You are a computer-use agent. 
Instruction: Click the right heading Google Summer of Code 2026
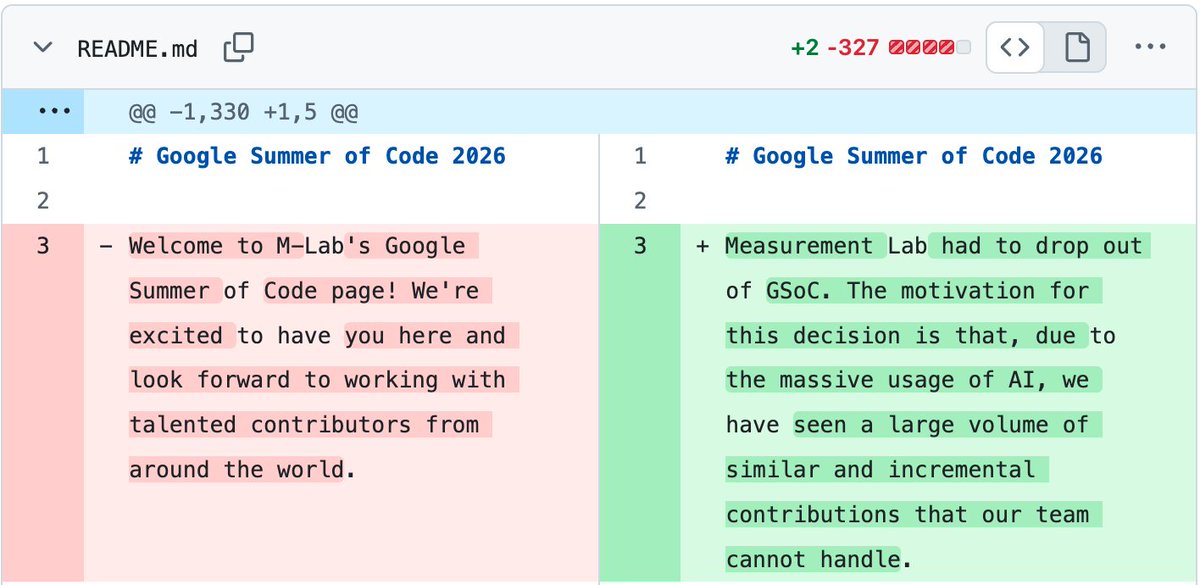click(914, 156)
